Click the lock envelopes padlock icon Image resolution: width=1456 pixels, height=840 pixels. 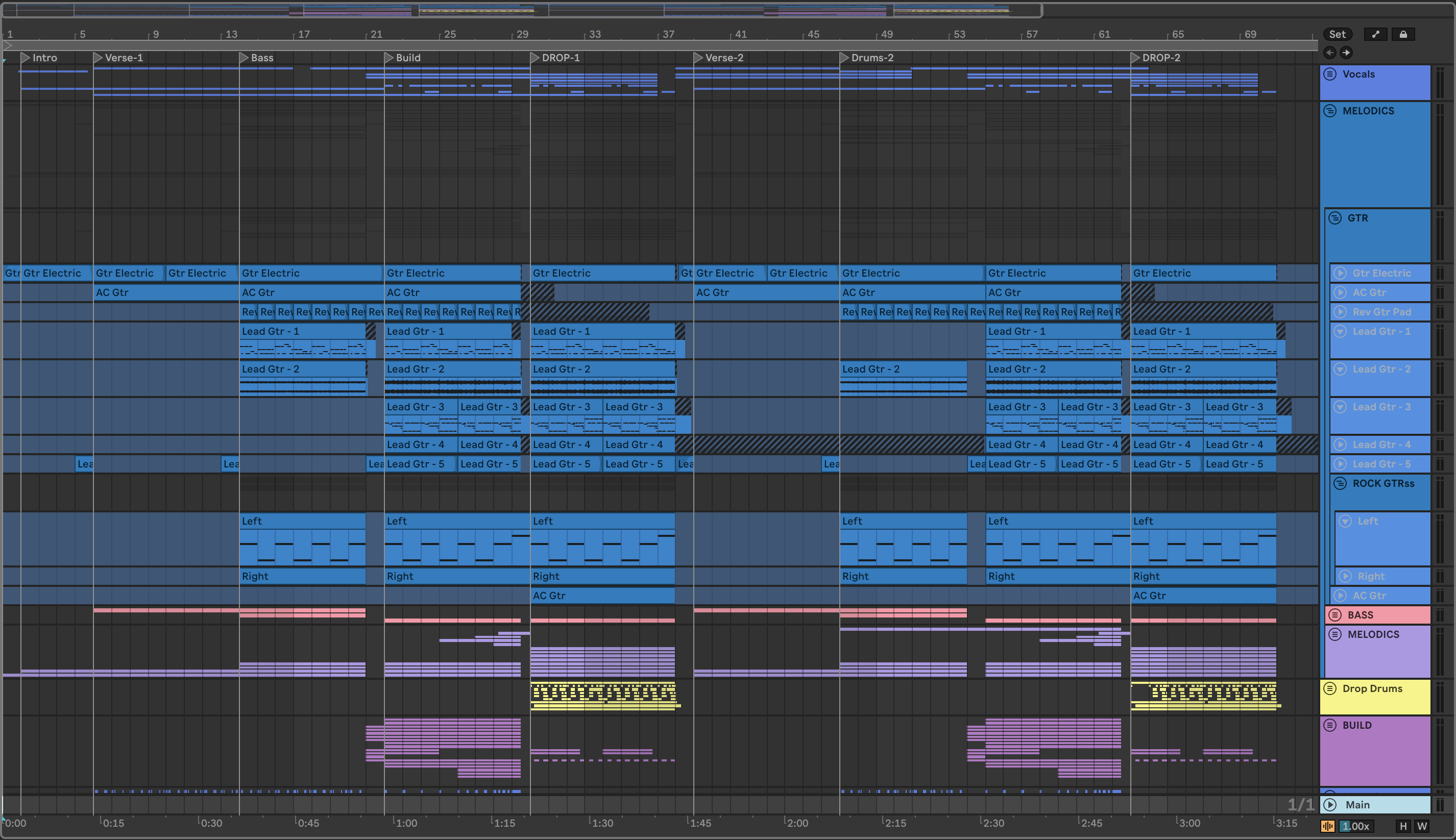pyautogui.click(x=1403, y=34)
